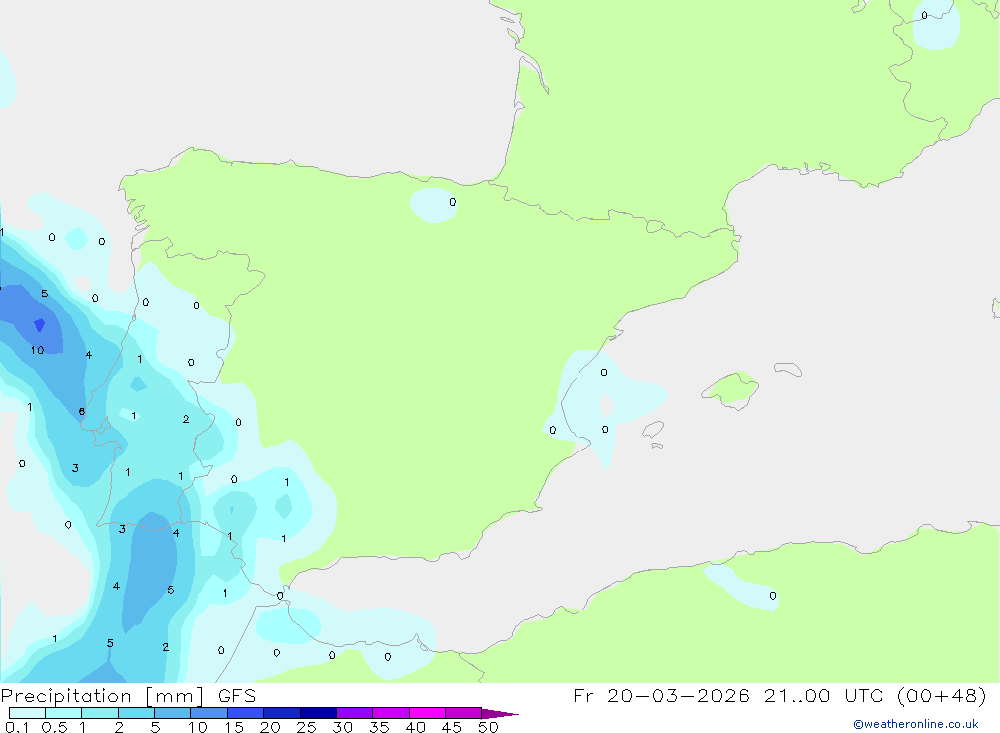Click the legend label '25'
1000x733 pixels.
point(306,727)
